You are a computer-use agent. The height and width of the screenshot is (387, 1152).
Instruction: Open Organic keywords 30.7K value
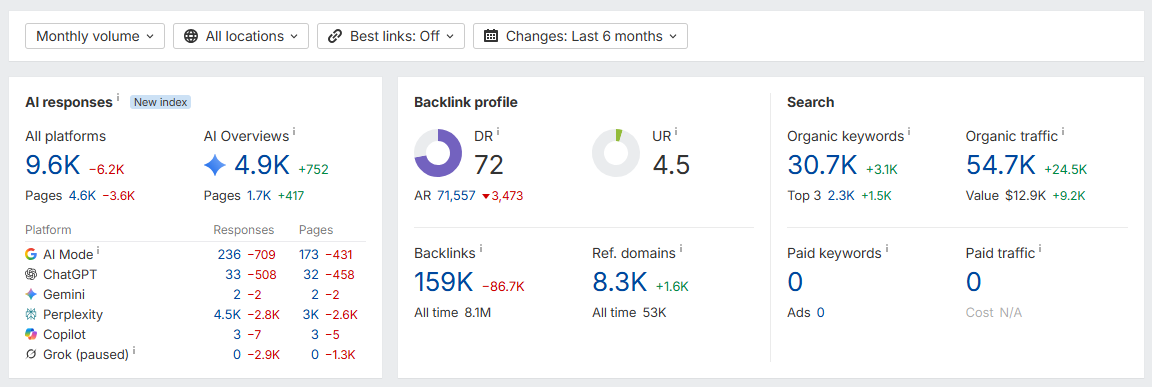pos(822,165)
